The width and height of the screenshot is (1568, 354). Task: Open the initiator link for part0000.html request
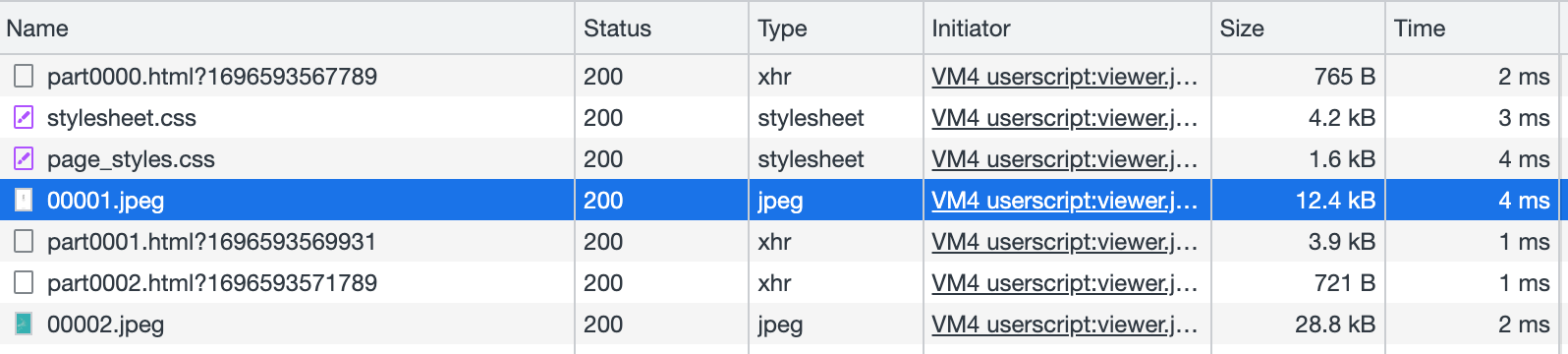(x=1065, y=77)
